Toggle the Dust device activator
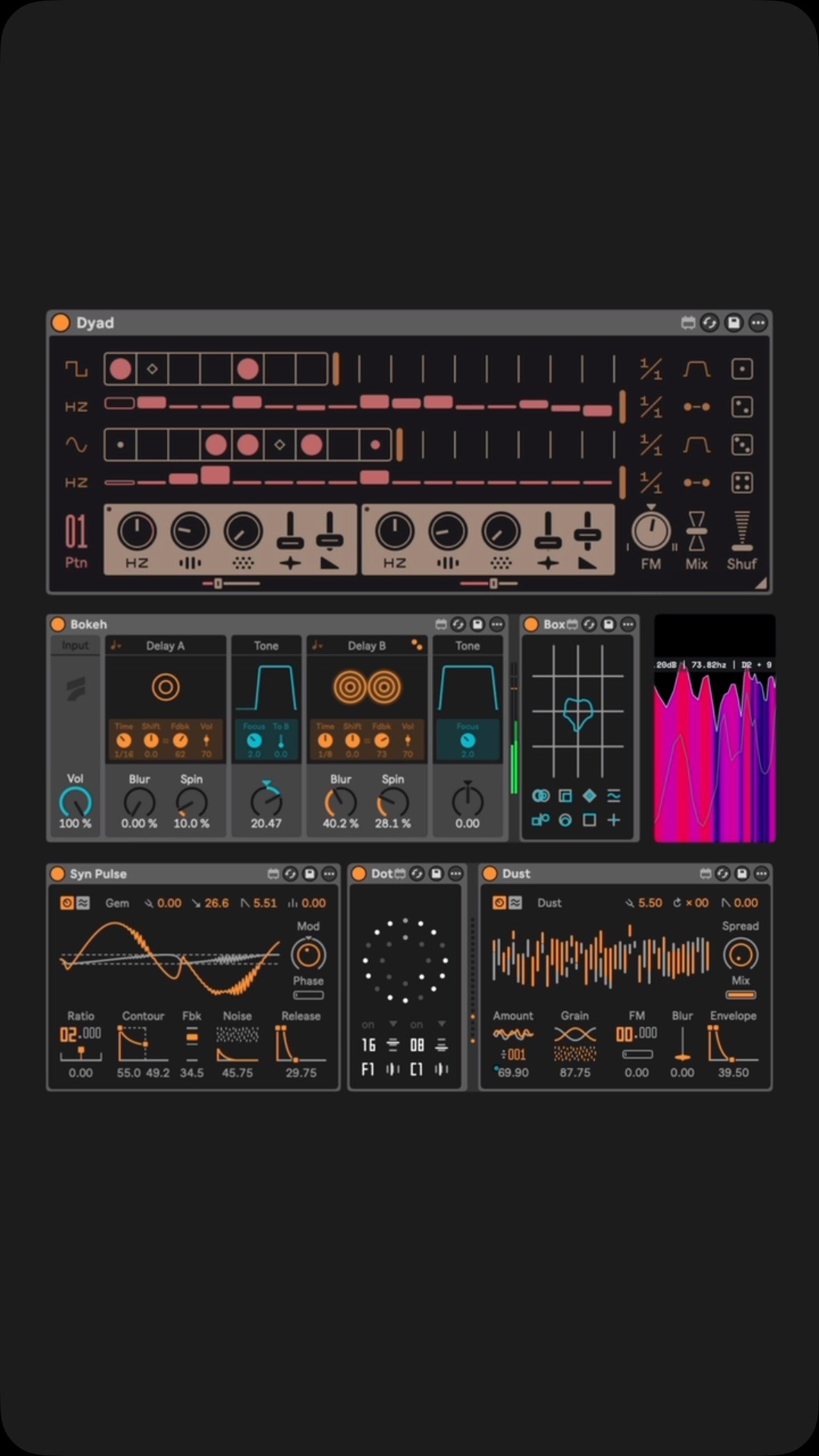Screen dimensions: 819x1456 tap(490, 874)
